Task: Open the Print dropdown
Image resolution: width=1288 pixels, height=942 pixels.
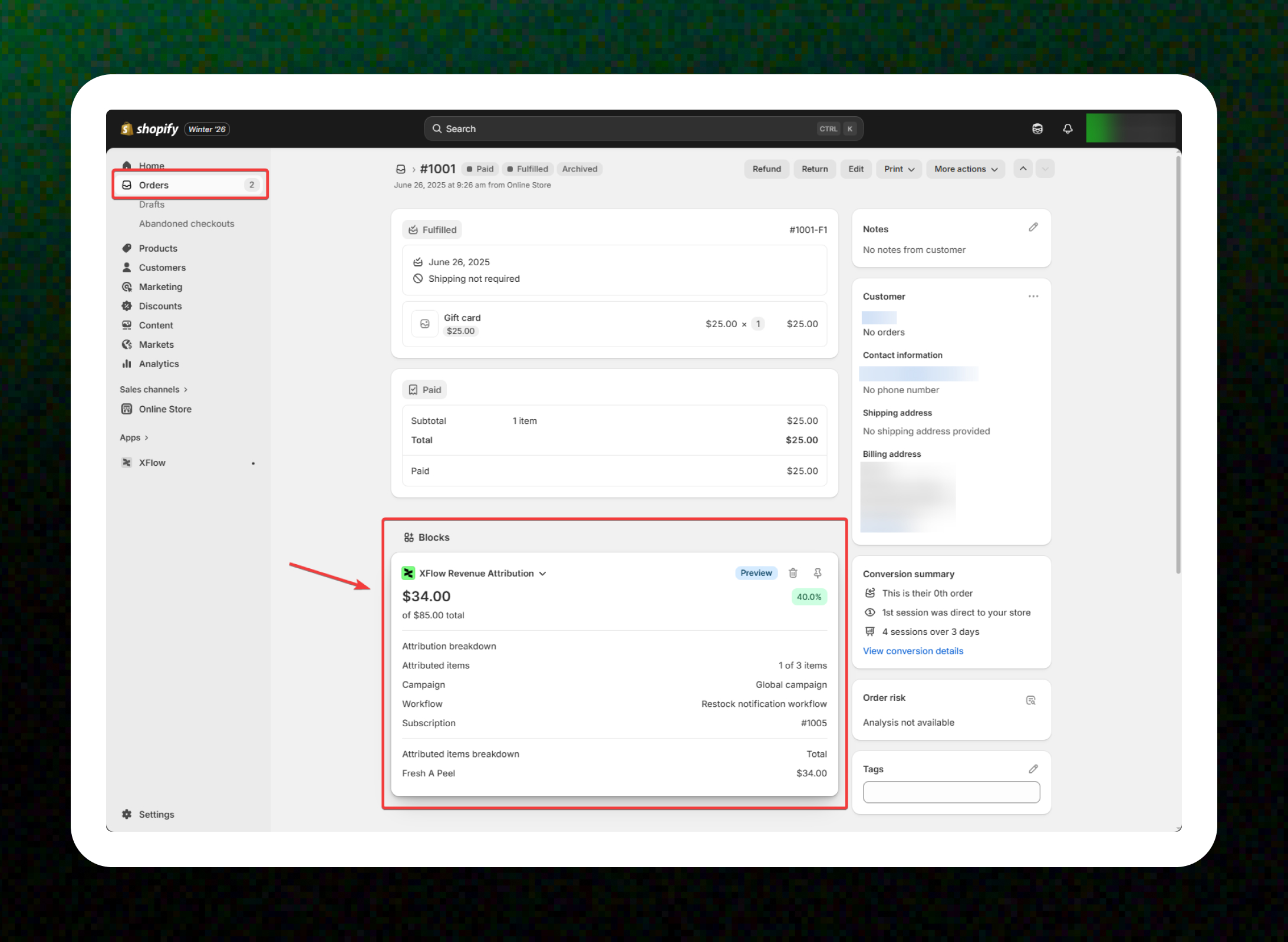Action: [899, 169]
